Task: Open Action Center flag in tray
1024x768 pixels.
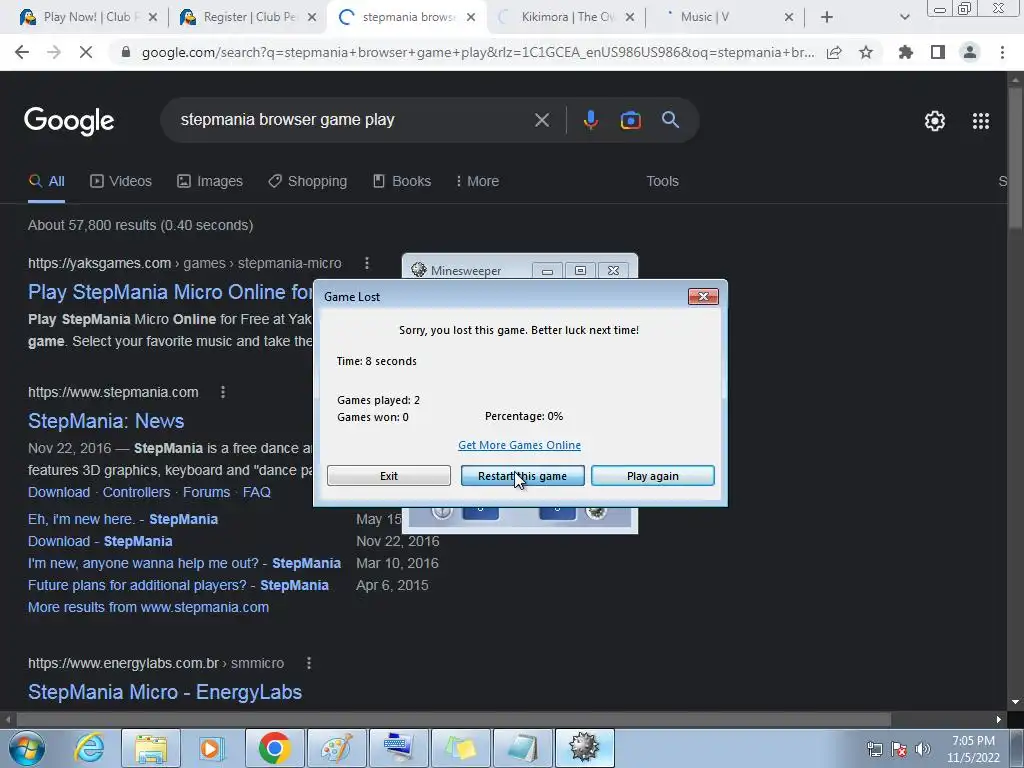Action: [x=899, y=749]
